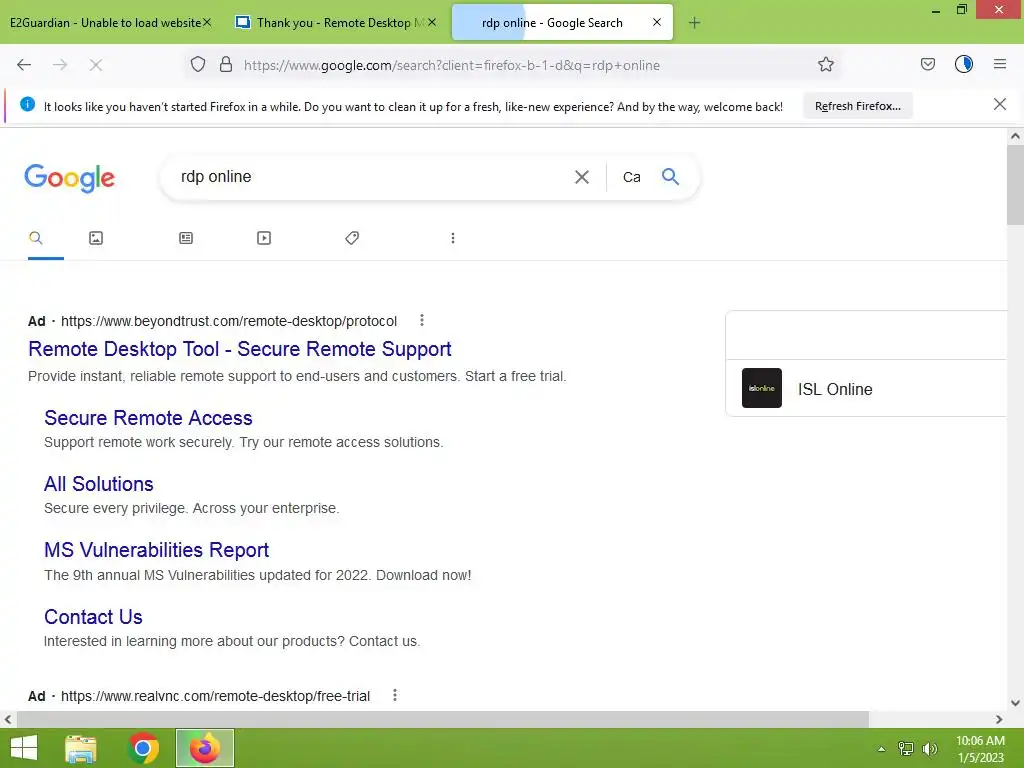Switch to News search results tab

click(x=186, y=238)
